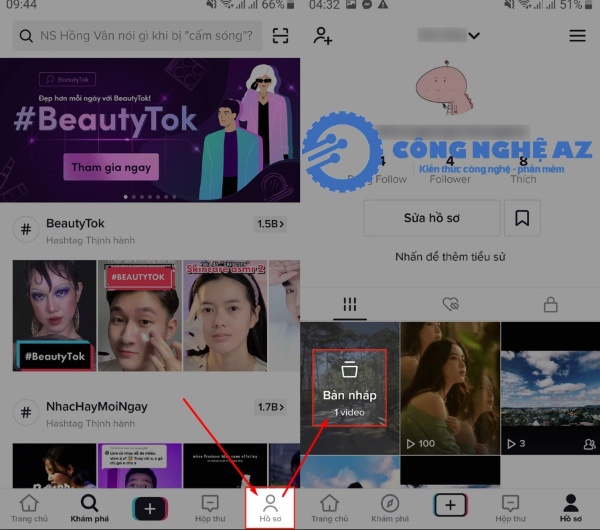The height and width of the screenshot is (530, 600).
Task: Switch to the videos grid tab
Action: tap(350, 305)
